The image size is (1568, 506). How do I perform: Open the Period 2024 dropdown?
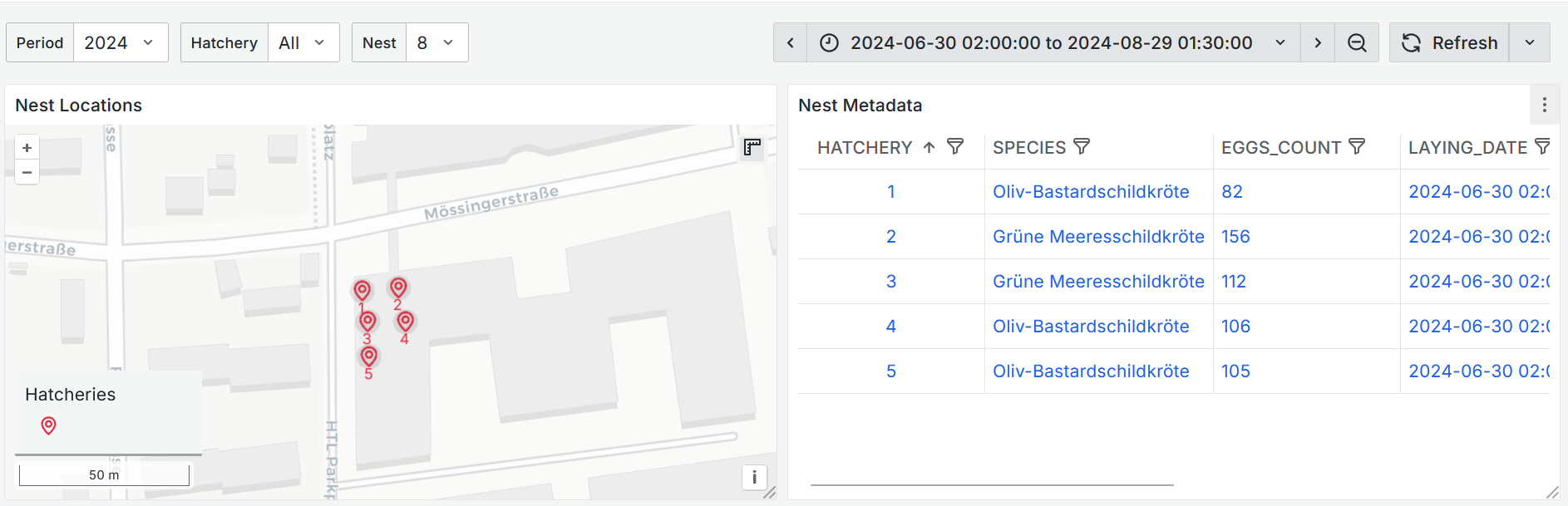pos(120,43)
